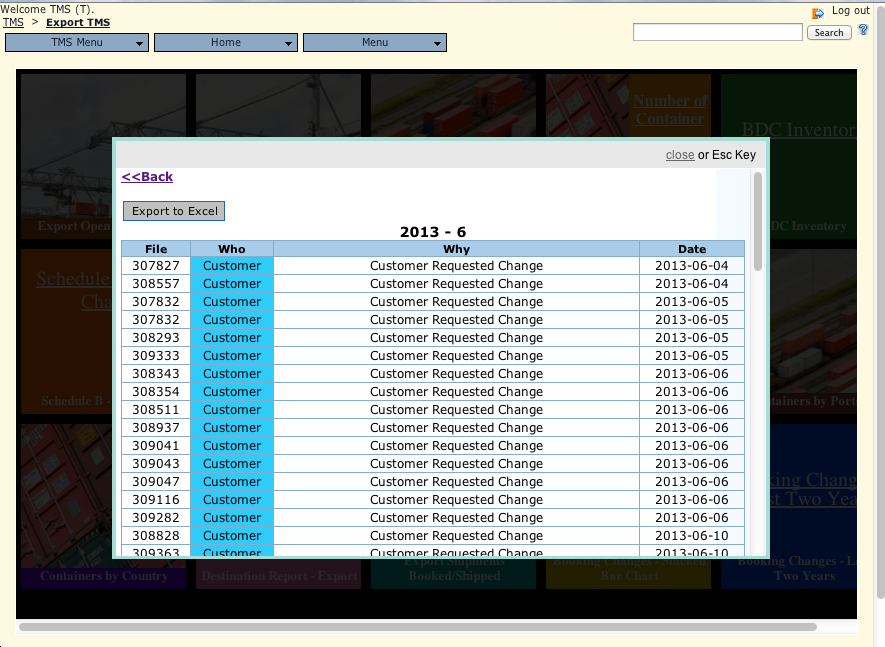Open the help question mark icon
The image size is (885, 647).
(x=864, y=31)
